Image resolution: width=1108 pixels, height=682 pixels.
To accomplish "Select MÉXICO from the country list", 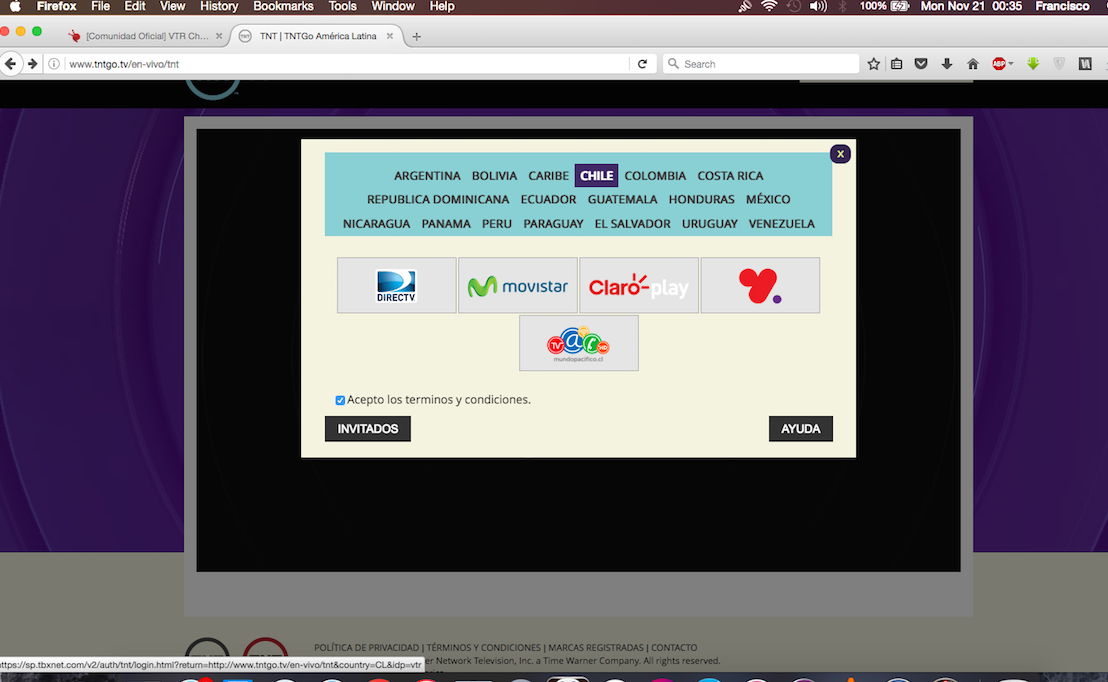I will (x=768, y=200).
